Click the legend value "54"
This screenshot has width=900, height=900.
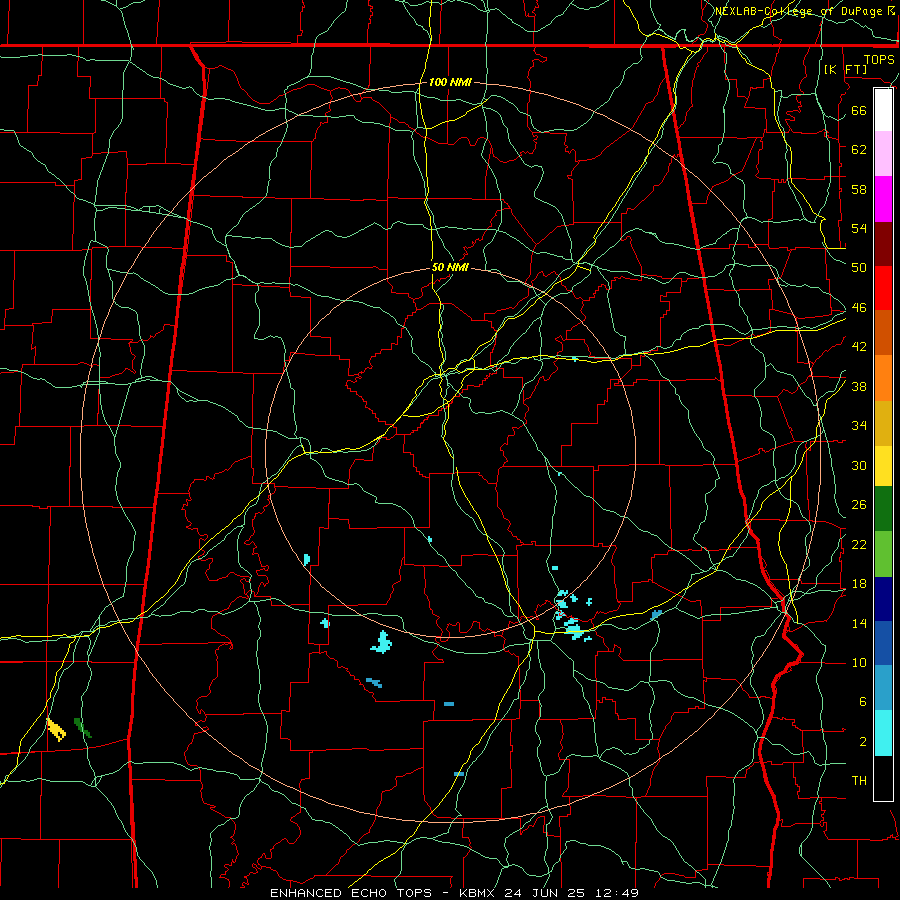[859, 228]
